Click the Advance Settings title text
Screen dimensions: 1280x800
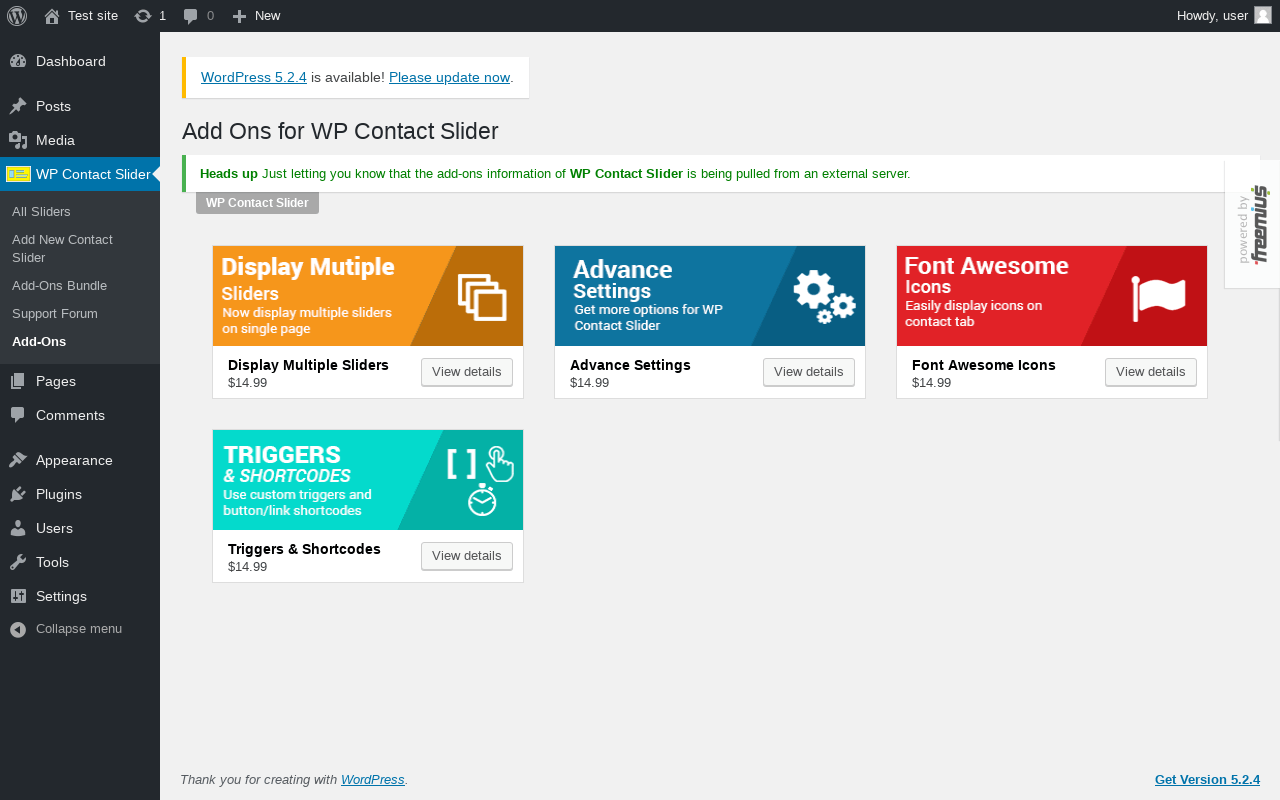coord(630,365)
